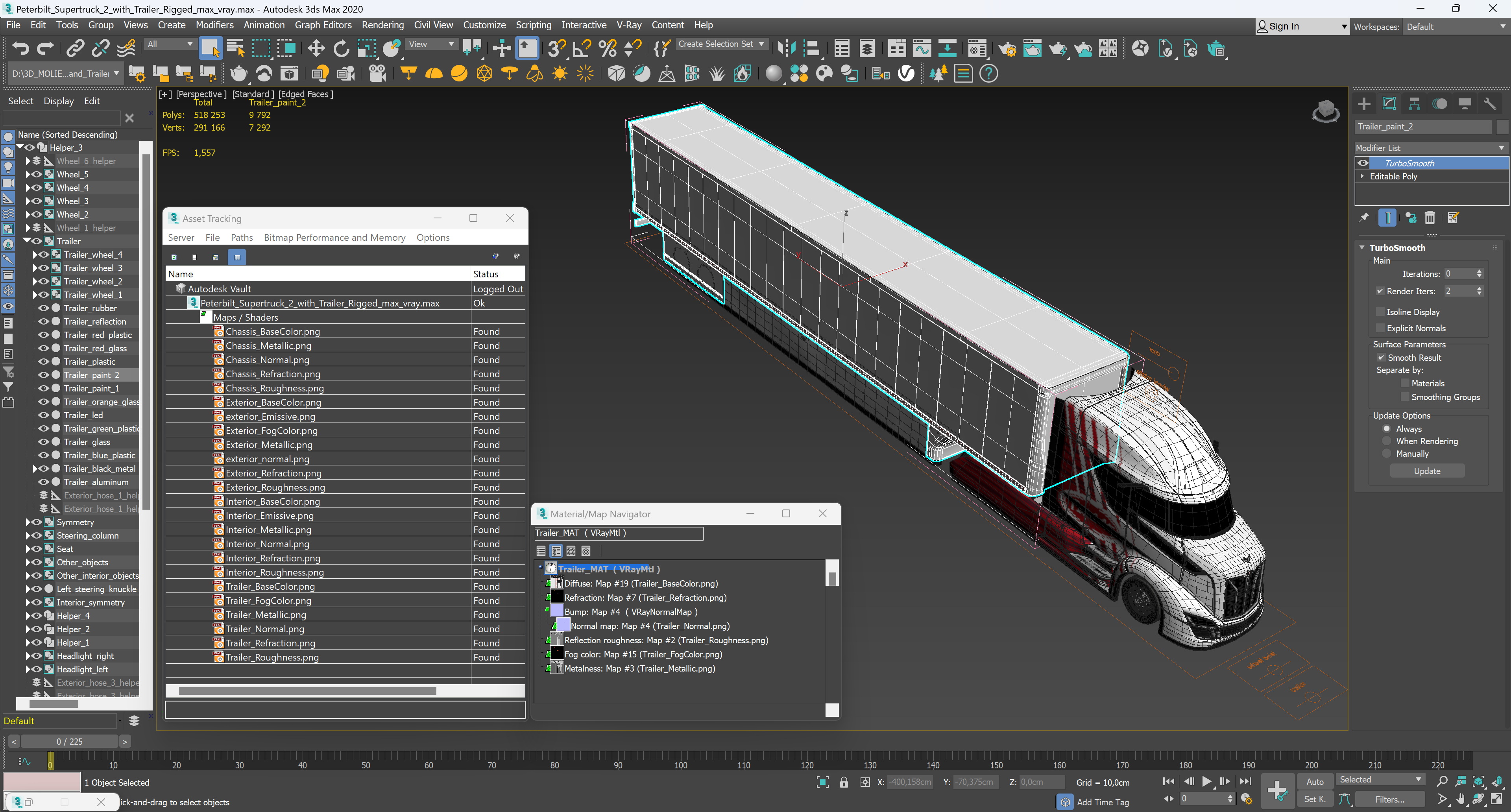
Task: Toggle the 3D Snaps icon
Action: pyautogui.click(x=556, y=48)
